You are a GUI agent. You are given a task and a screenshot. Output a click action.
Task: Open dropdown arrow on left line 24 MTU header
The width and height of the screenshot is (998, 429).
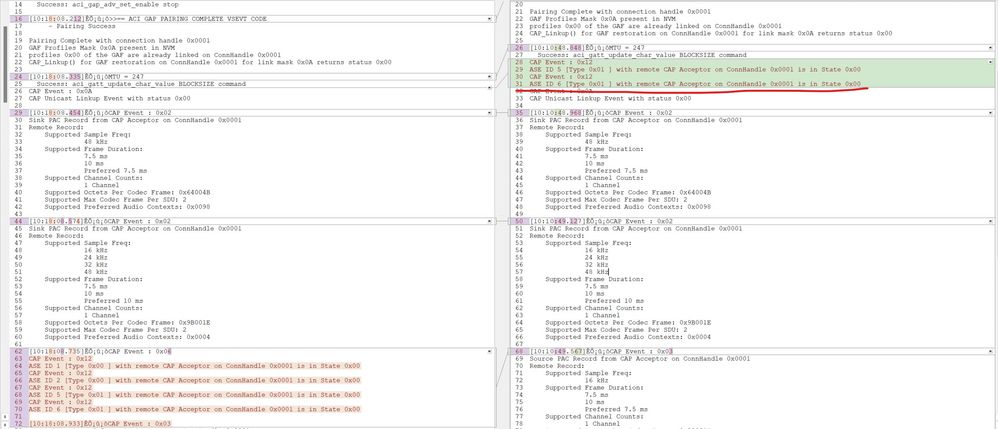489,76
